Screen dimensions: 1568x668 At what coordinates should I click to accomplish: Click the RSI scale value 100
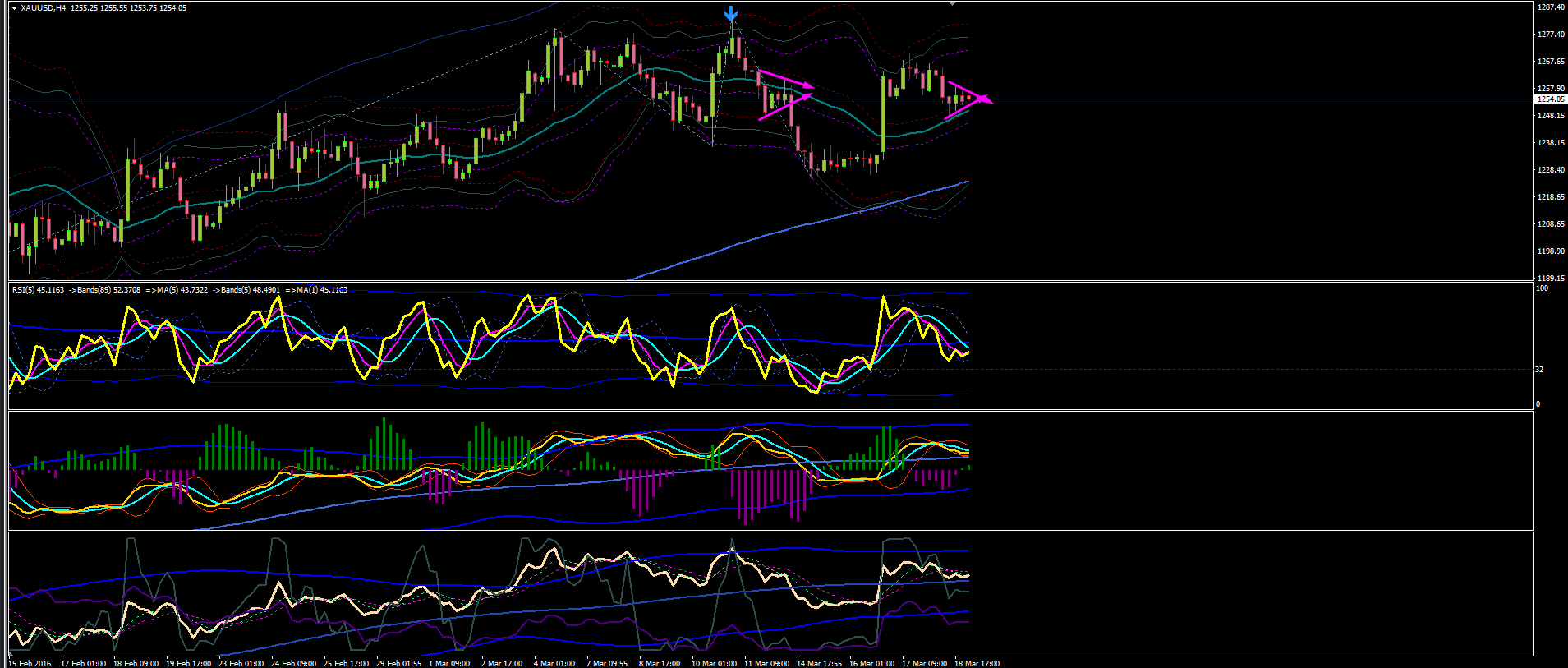coord(1543,288)
